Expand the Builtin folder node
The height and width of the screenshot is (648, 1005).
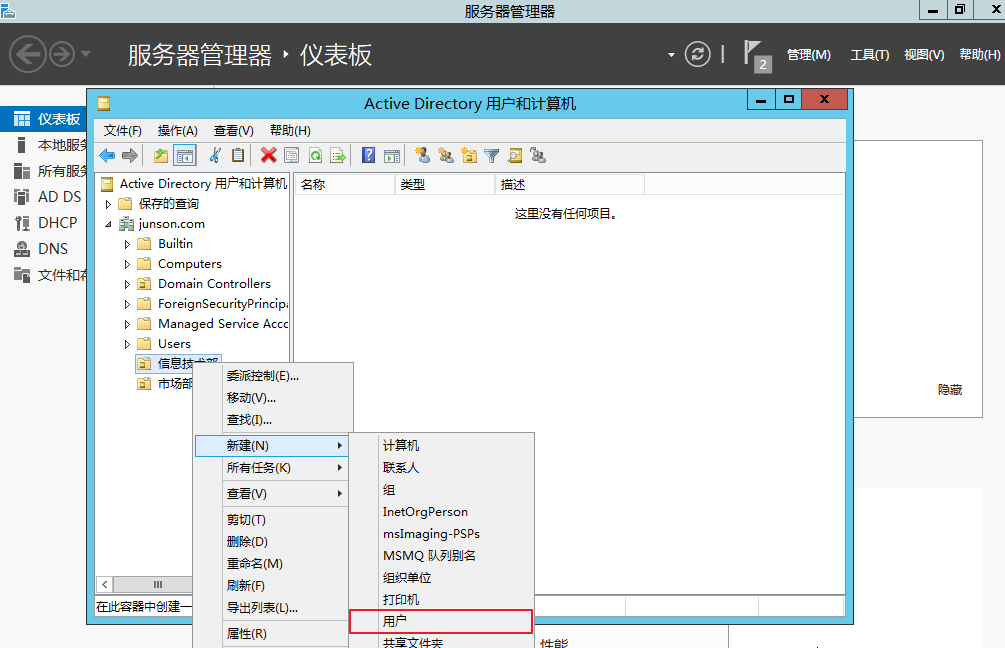click(127, 244)
